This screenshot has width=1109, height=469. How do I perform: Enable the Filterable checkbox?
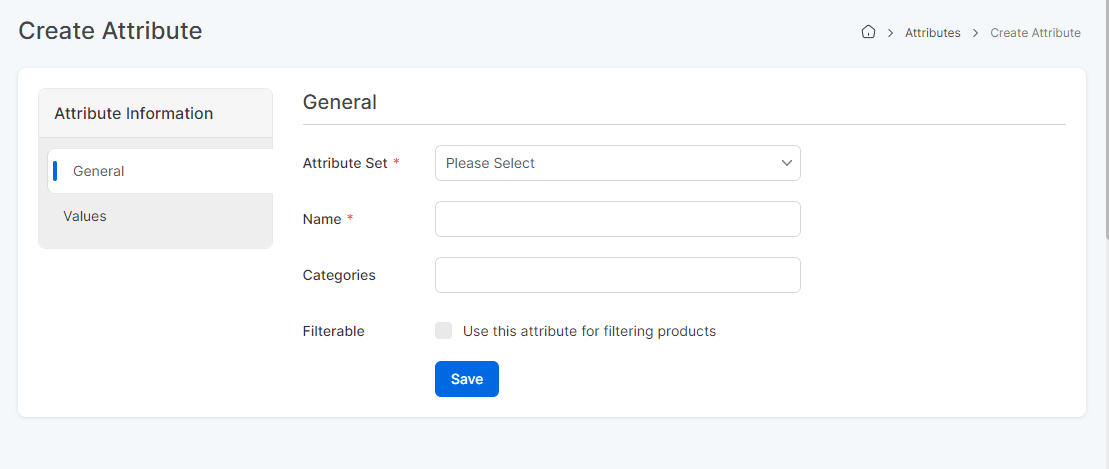coord(444,331)
